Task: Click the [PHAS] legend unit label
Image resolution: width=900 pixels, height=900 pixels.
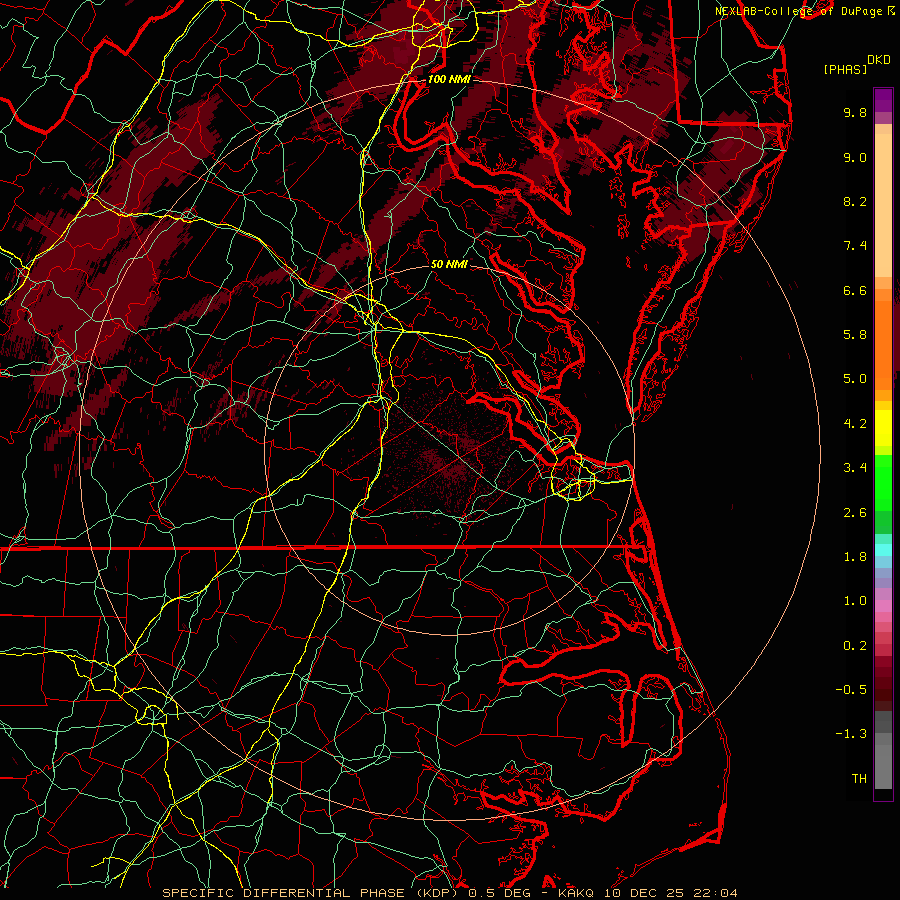Action: (x=845, y=70)
